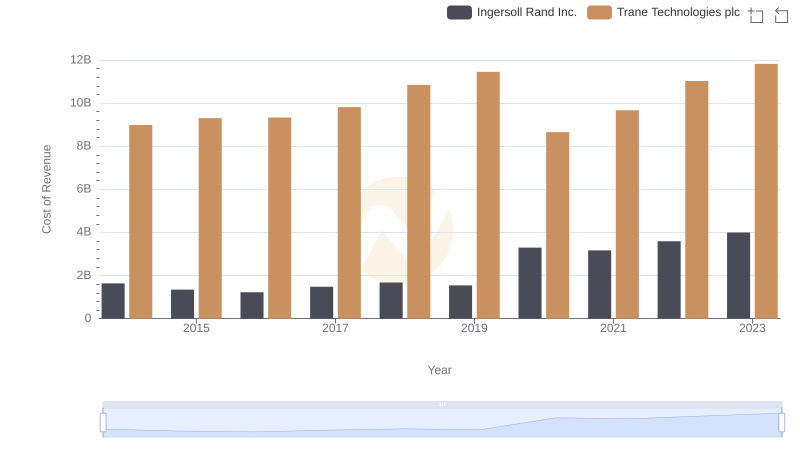Click the Ingersoll Rand bar for 2023
This screenshot has height=461, width=800.
(738, 275)
